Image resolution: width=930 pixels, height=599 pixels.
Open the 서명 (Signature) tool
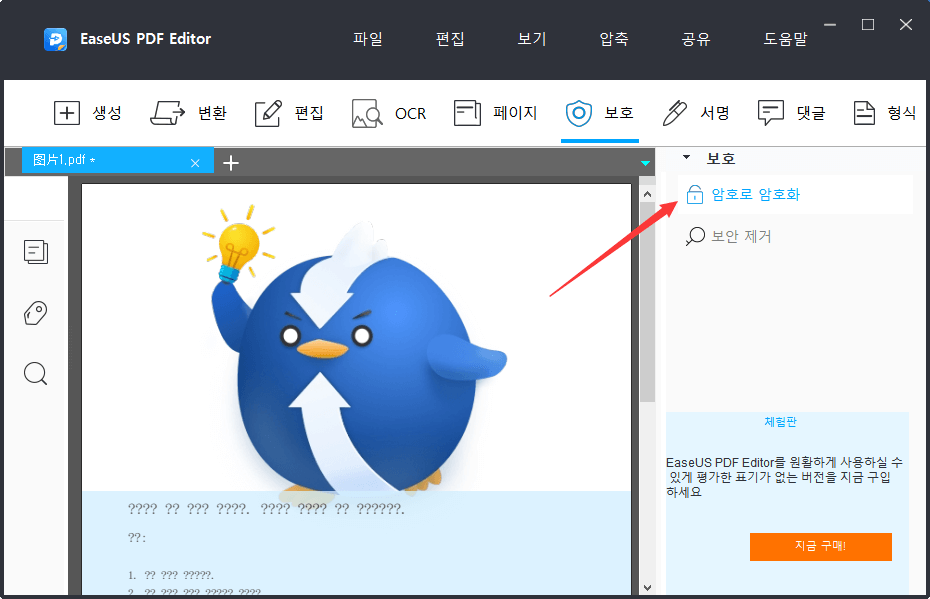click(x=697, y=113)
